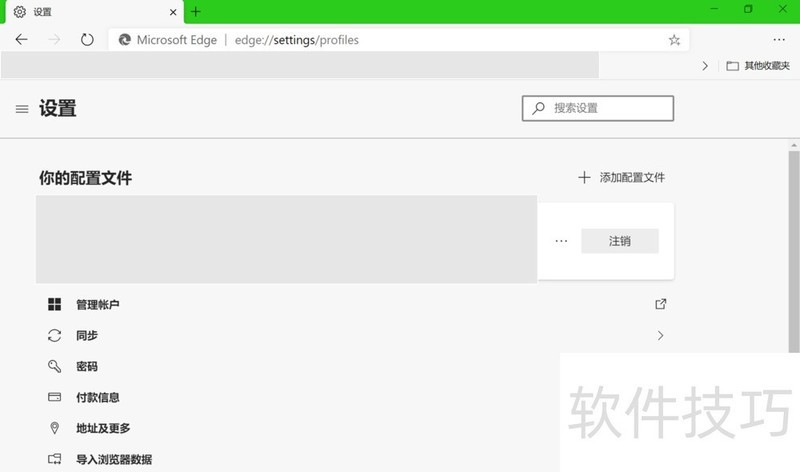Minimize the Edge window
The image size is (800, 472).
click(x=714, y=9)
